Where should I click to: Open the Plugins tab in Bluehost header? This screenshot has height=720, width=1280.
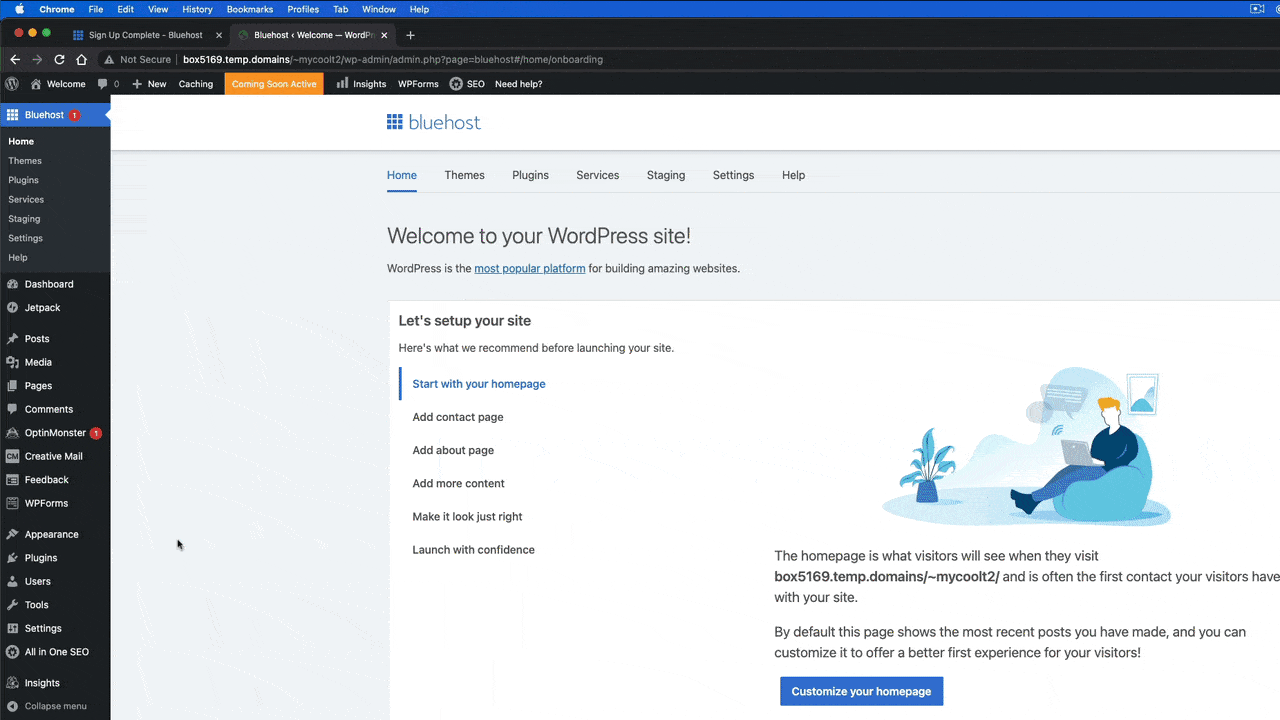click(x=530, y=175)
